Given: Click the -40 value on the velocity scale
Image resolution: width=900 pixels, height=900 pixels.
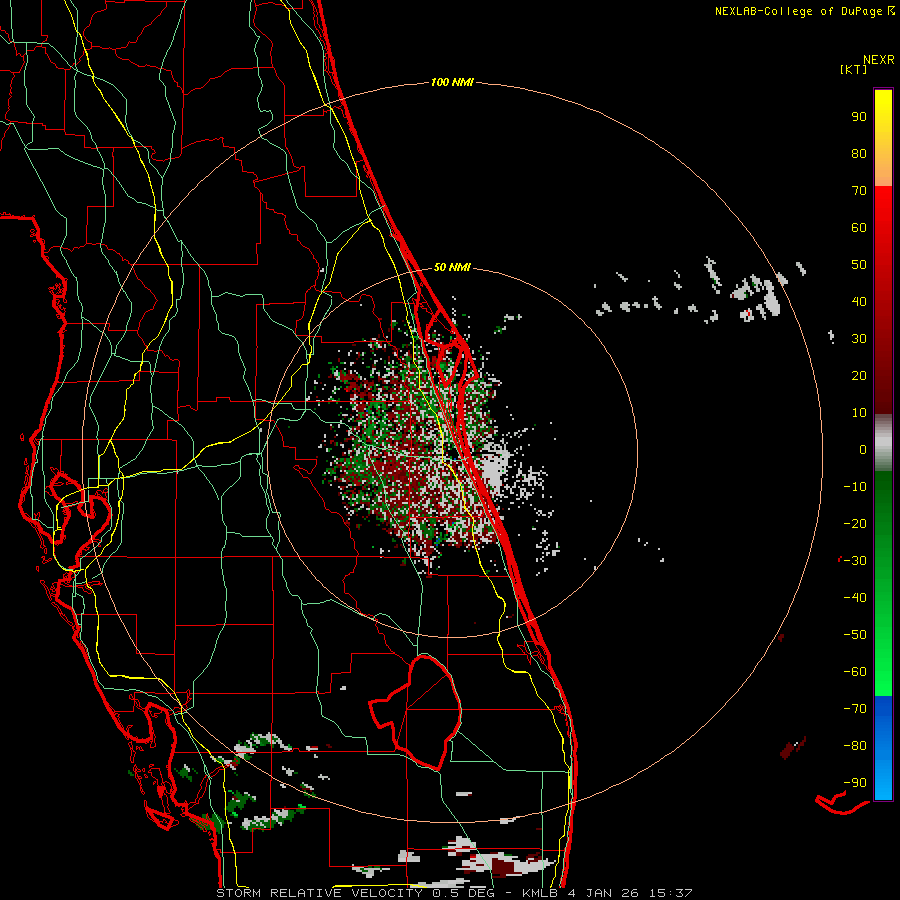Looking at the screenshot, I should pos(855,598).
